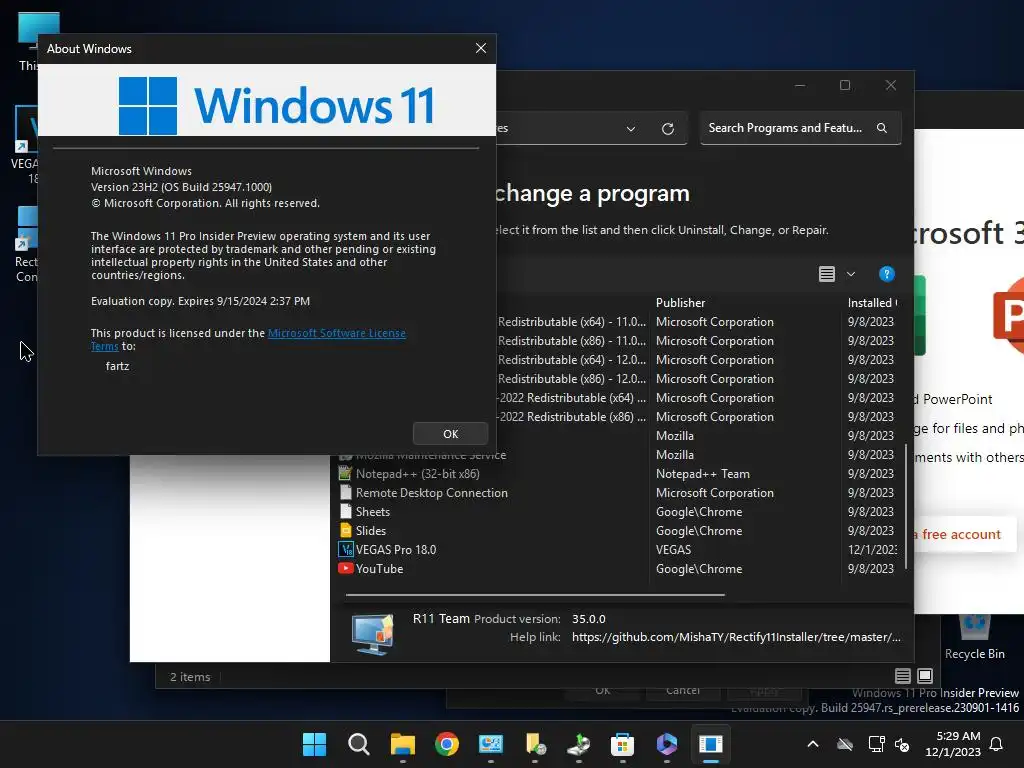Viewport: 1024px width, 768px height.
Task: Click the search magnifier in Programs and Features
Action: click(882, 128)
